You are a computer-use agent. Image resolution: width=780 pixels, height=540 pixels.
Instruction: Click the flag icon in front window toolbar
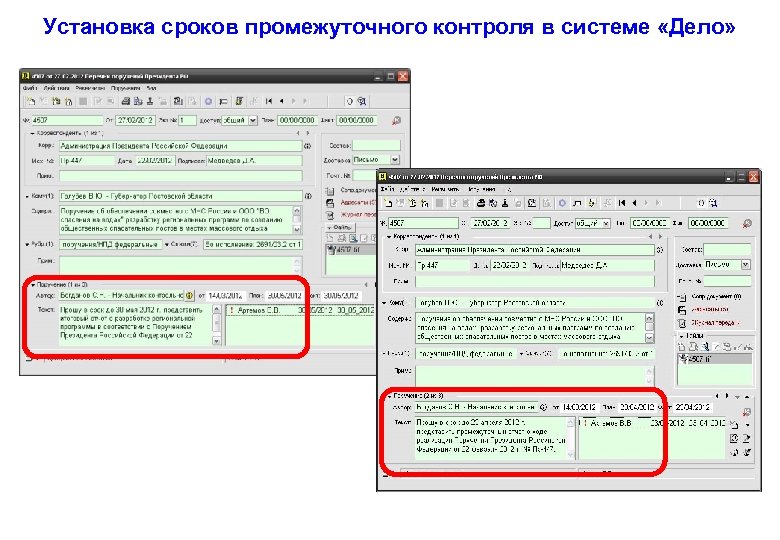577,203
